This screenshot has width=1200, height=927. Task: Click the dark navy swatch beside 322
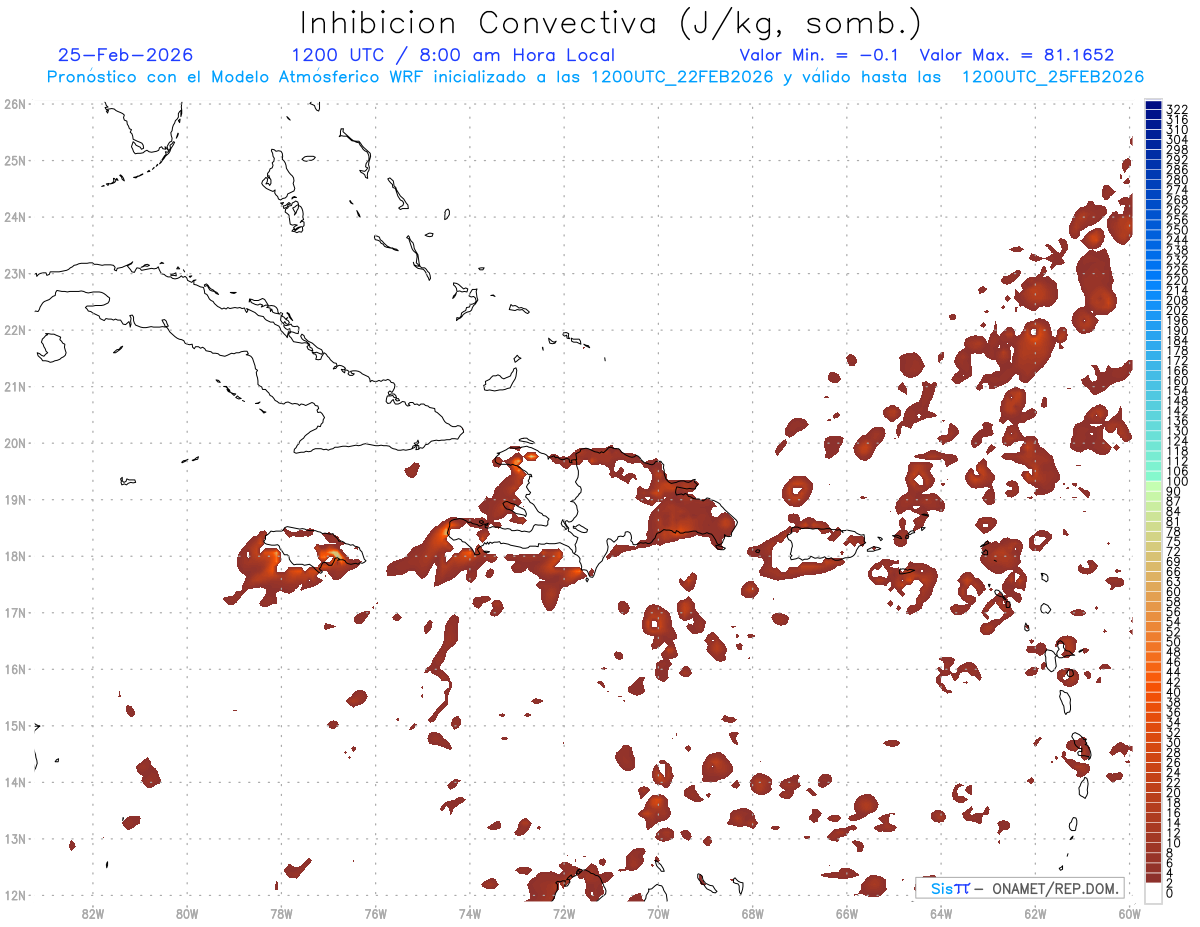[1153, 105]
